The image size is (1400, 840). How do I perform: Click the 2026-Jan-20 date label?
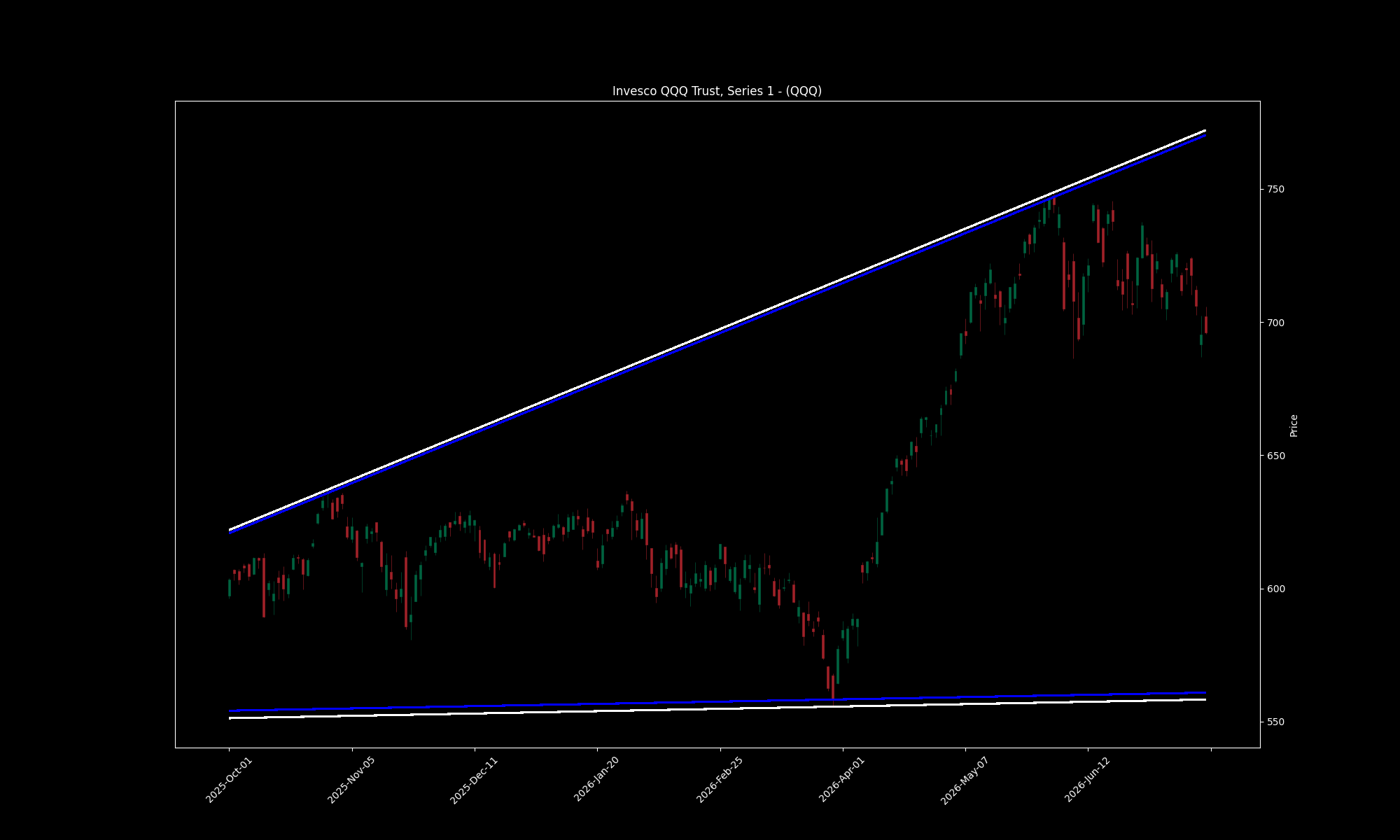(596, 780)
